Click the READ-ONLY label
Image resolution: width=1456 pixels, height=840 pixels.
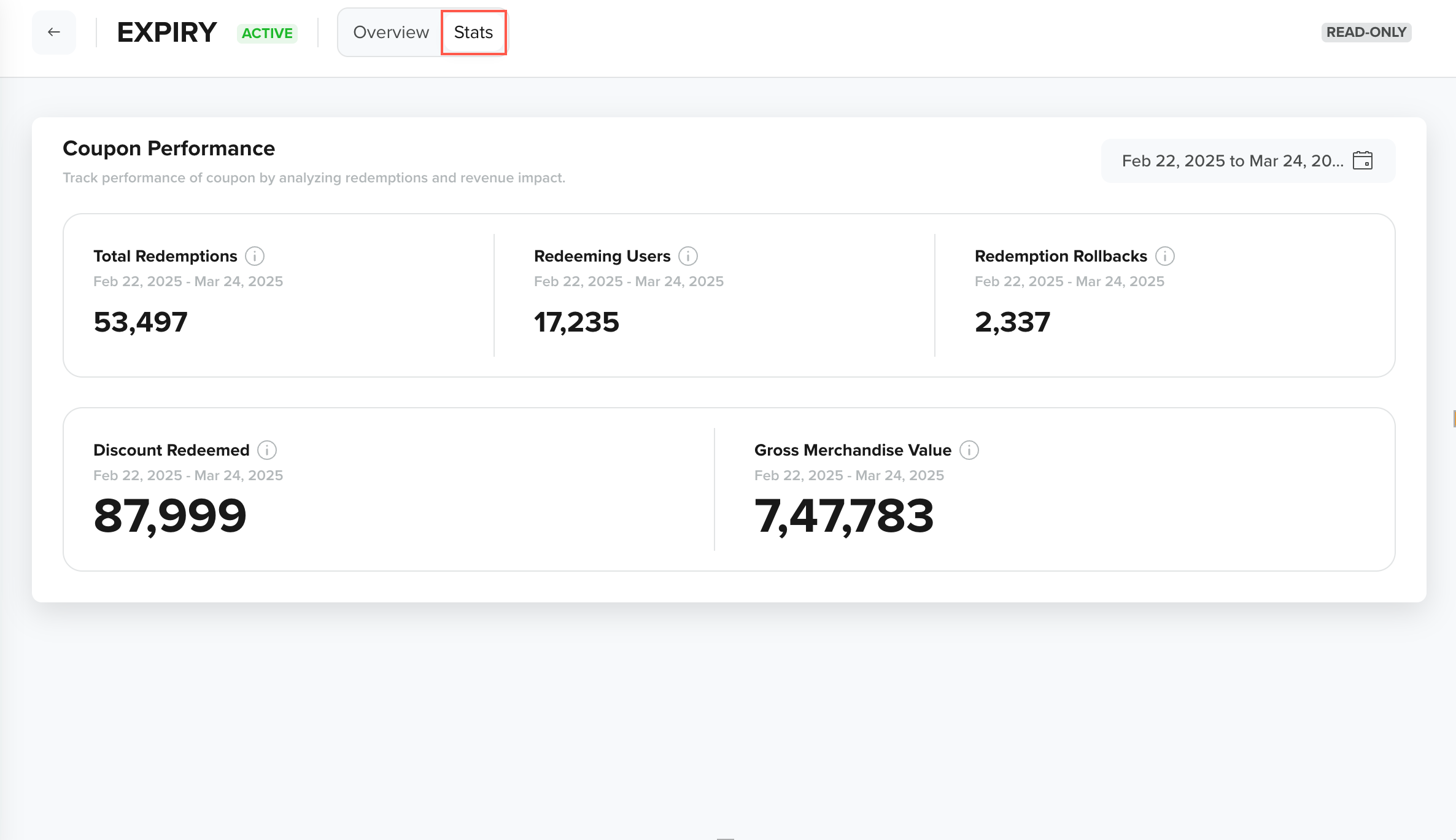pos(1366,32)
